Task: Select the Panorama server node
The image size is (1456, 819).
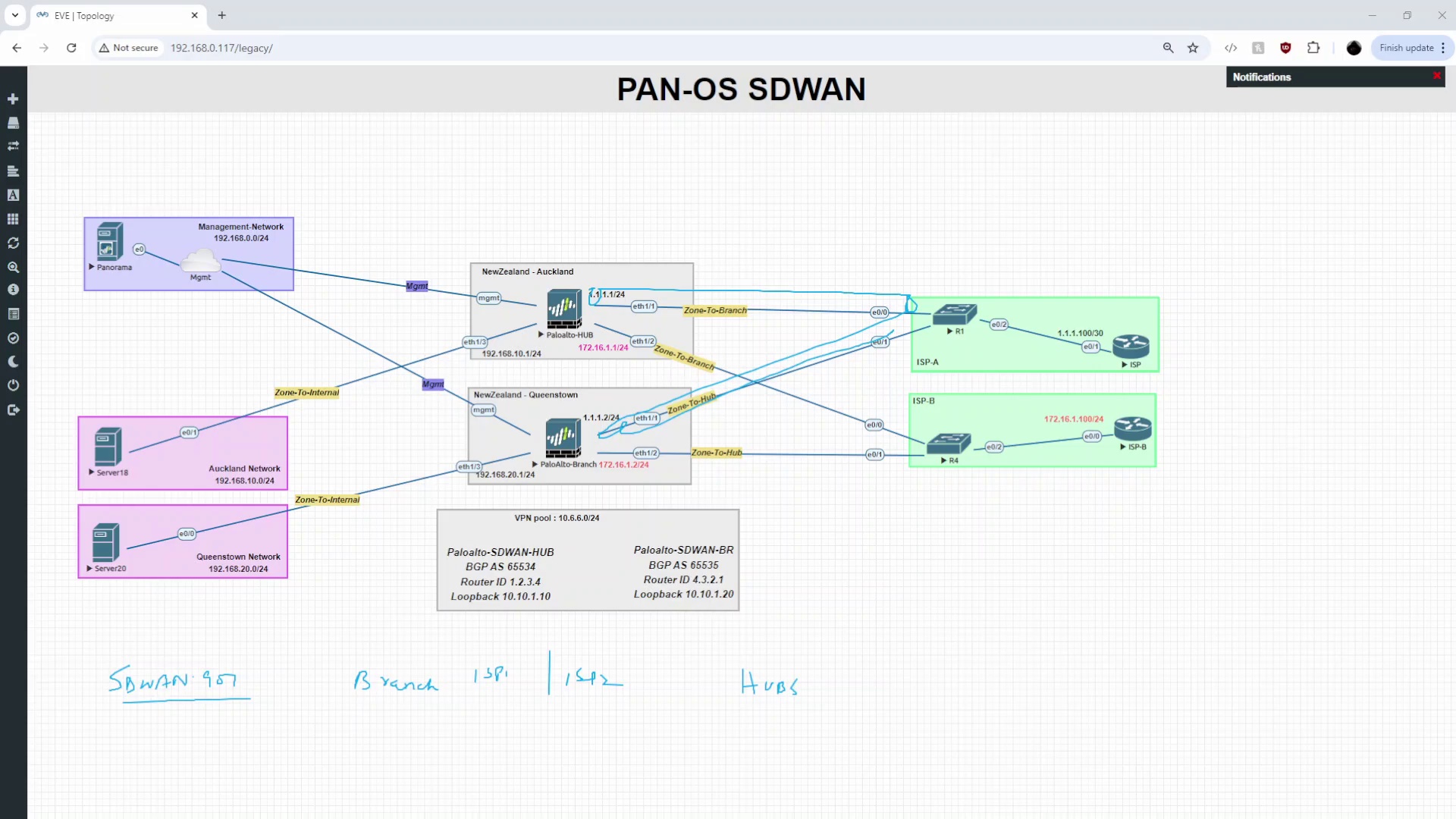Action: pos(109,241)
